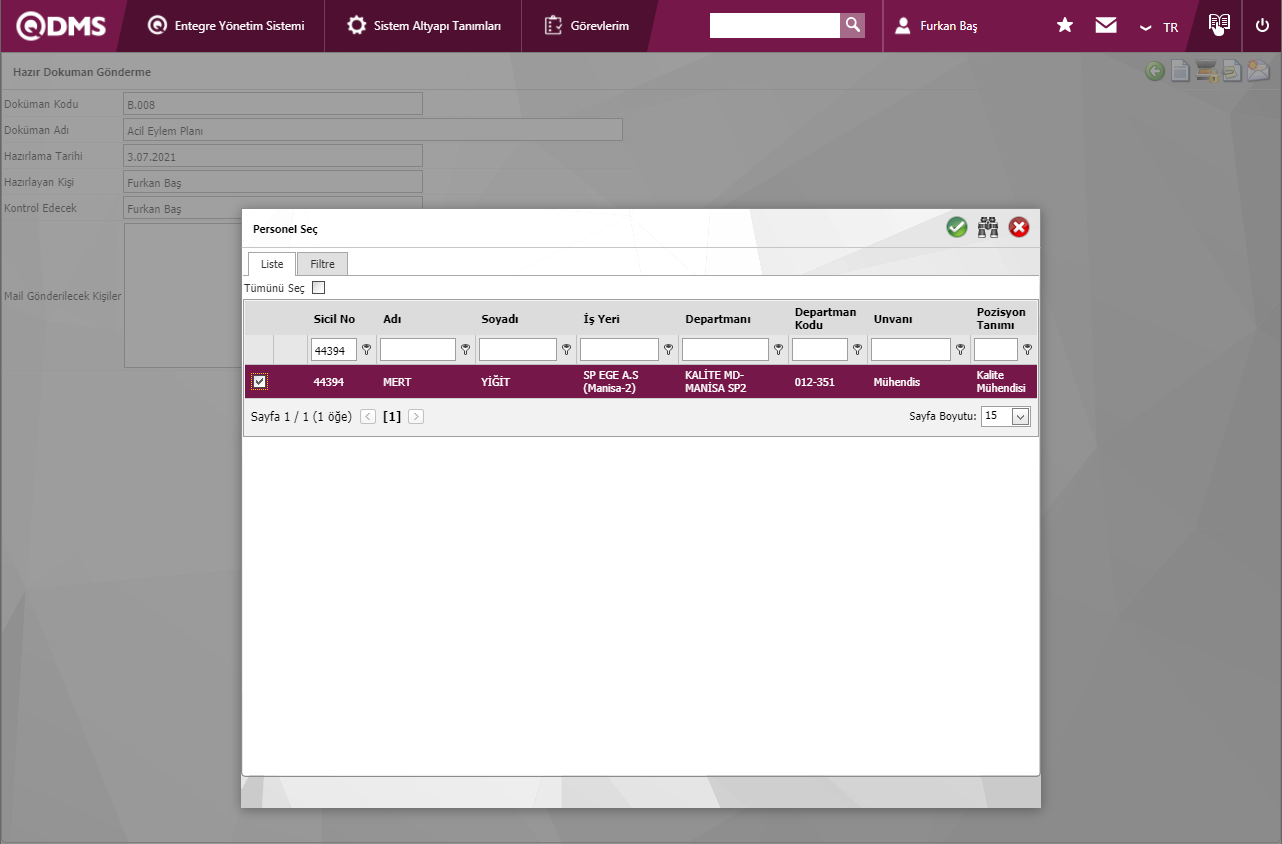Open the Unvanı filter options icon
The image size is (1282, 844).
[960, 350]
